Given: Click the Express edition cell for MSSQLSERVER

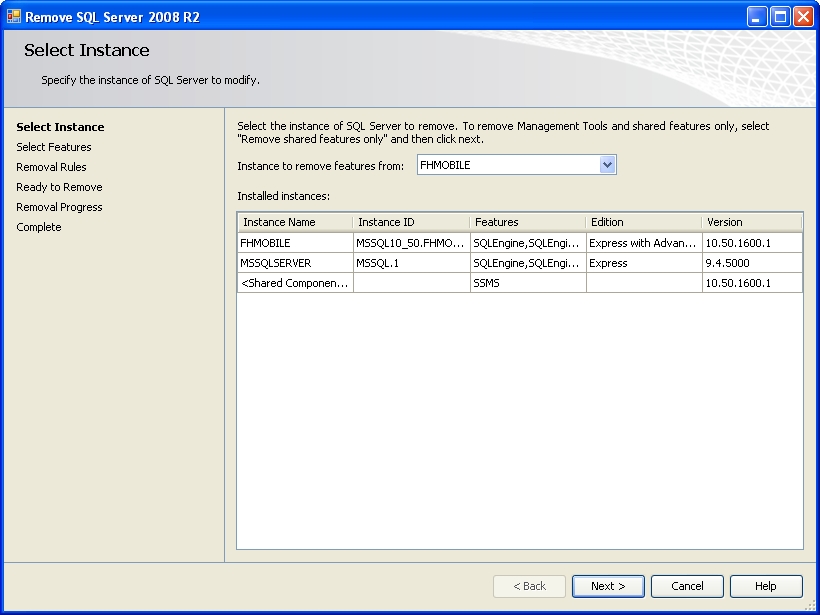Looking at the screenshot, I should pos(644,263).
